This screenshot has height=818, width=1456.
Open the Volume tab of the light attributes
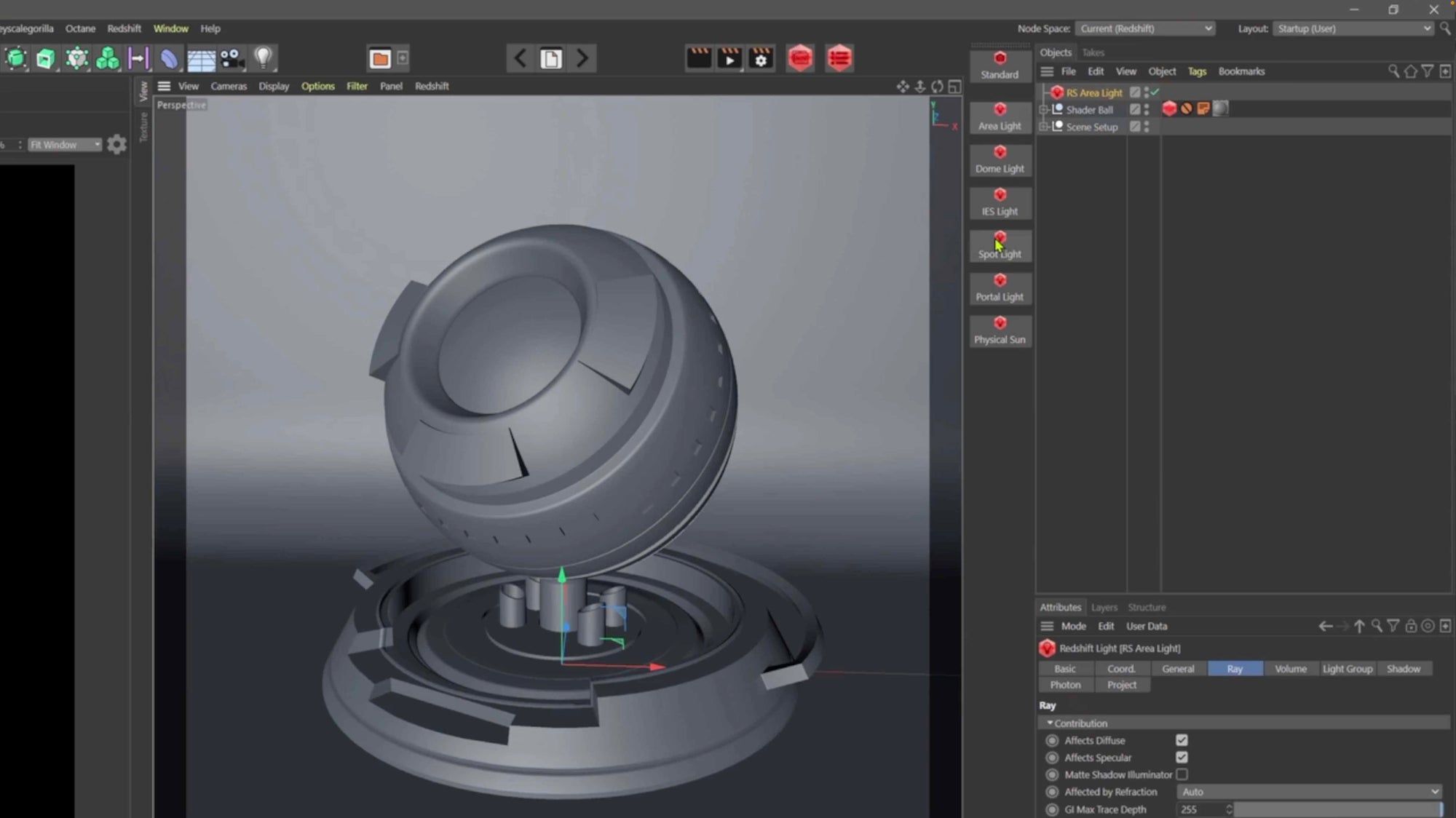(x=1290, y=668)
